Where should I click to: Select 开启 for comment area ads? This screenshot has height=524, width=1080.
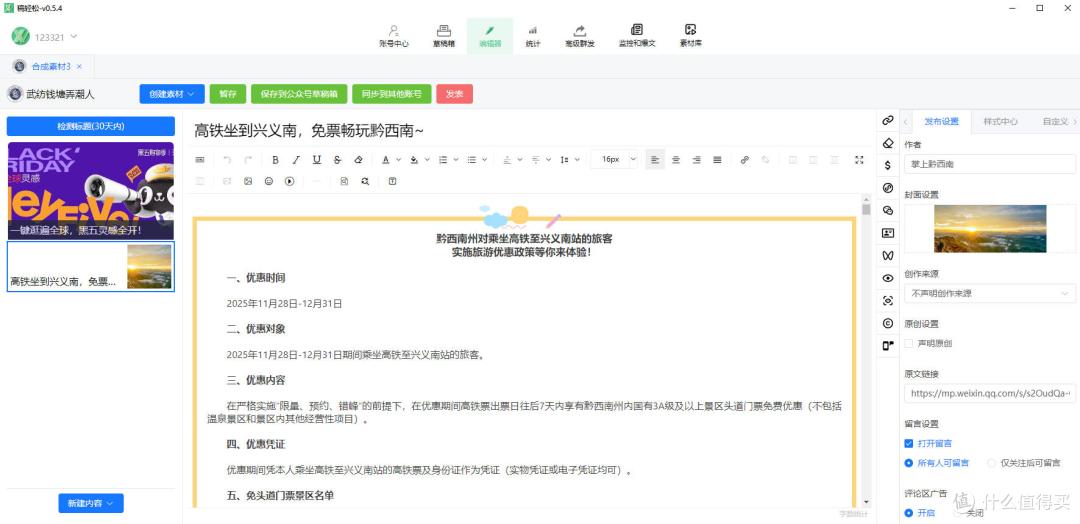click(908, 513)
